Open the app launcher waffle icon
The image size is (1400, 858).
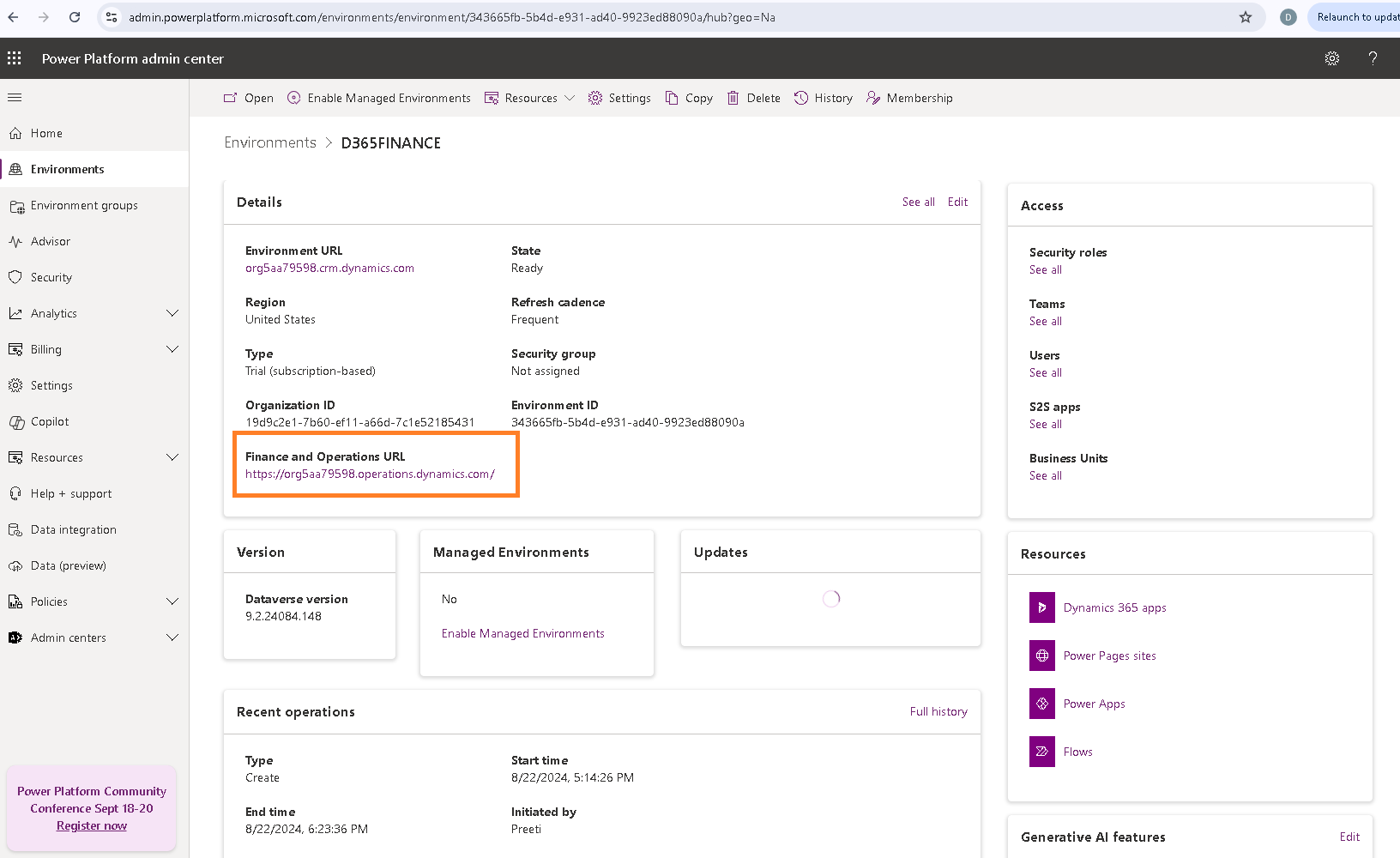tap(15, 58)
